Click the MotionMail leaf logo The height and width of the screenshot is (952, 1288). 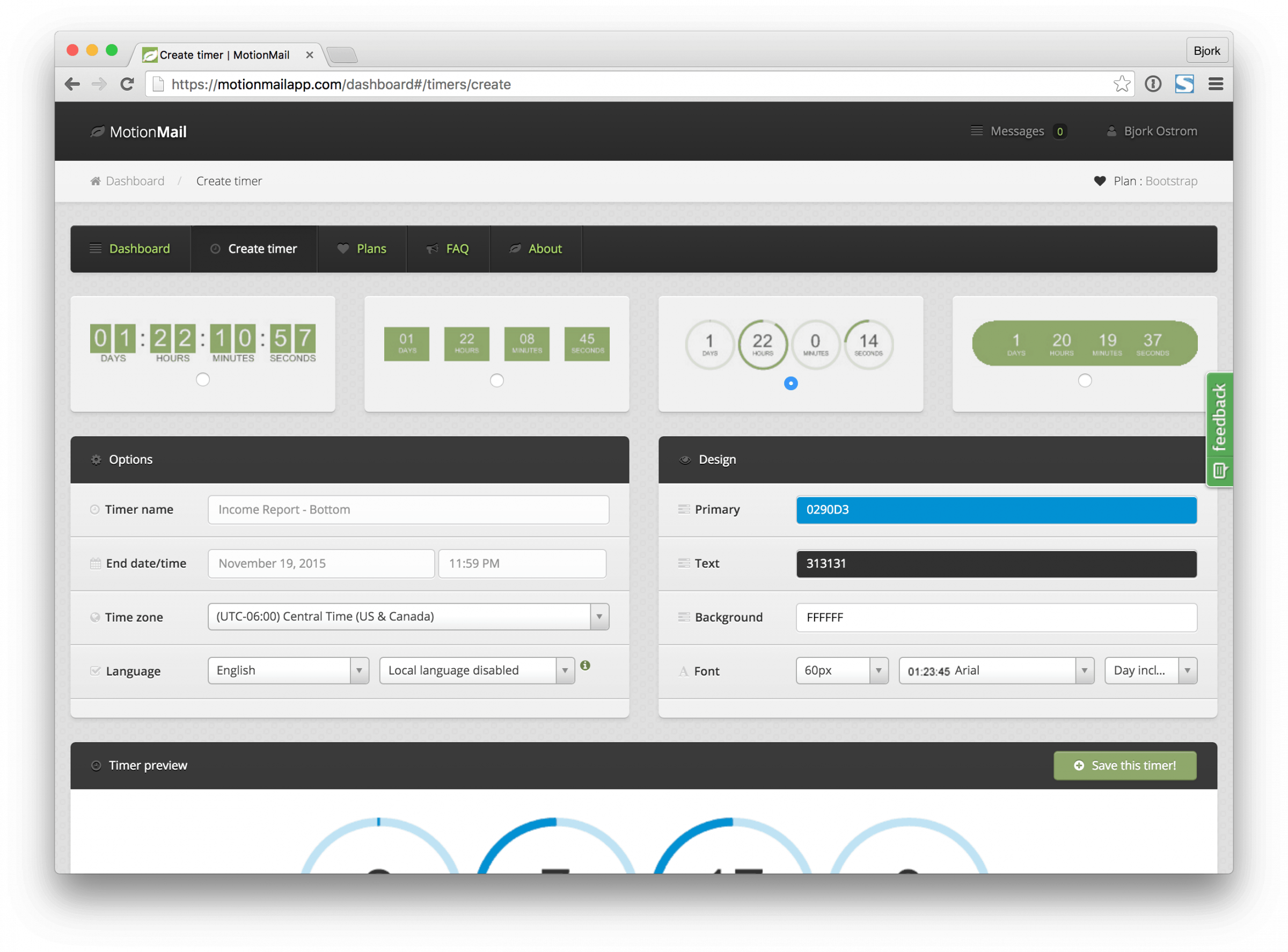(x=97, y=131)
